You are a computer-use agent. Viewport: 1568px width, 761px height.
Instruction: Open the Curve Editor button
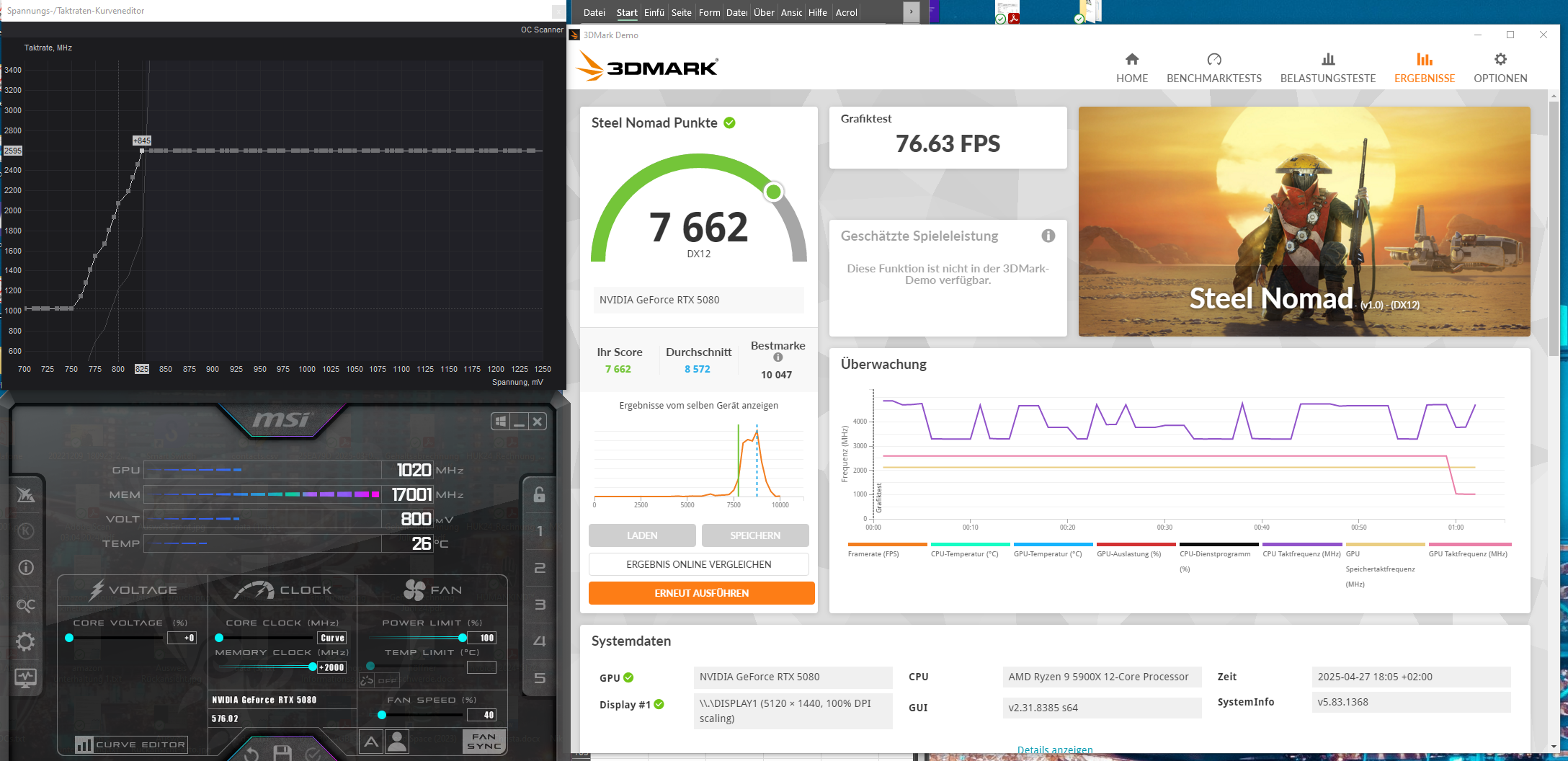click(x=132, y=744)
